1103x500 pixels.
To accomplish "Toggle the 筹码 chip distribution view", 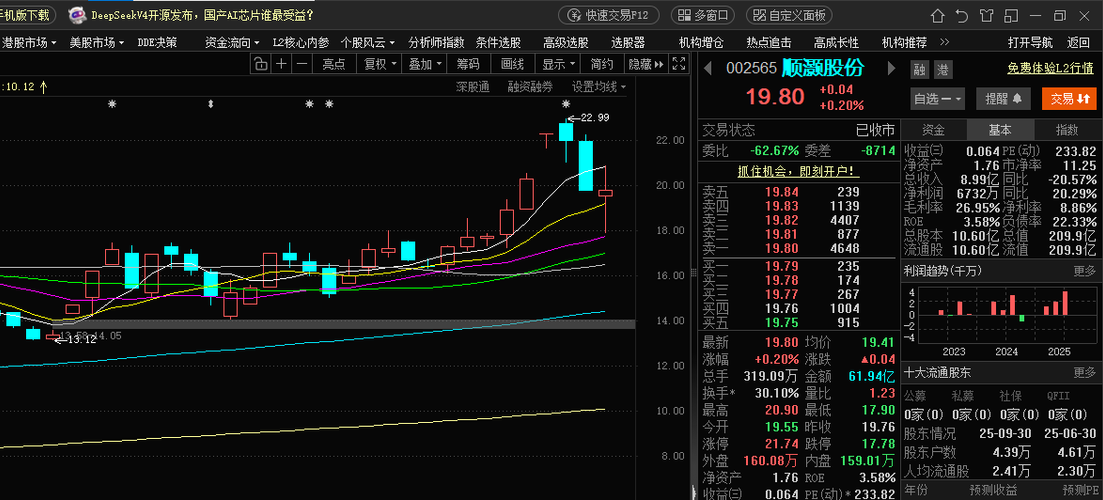I will 468,65.
